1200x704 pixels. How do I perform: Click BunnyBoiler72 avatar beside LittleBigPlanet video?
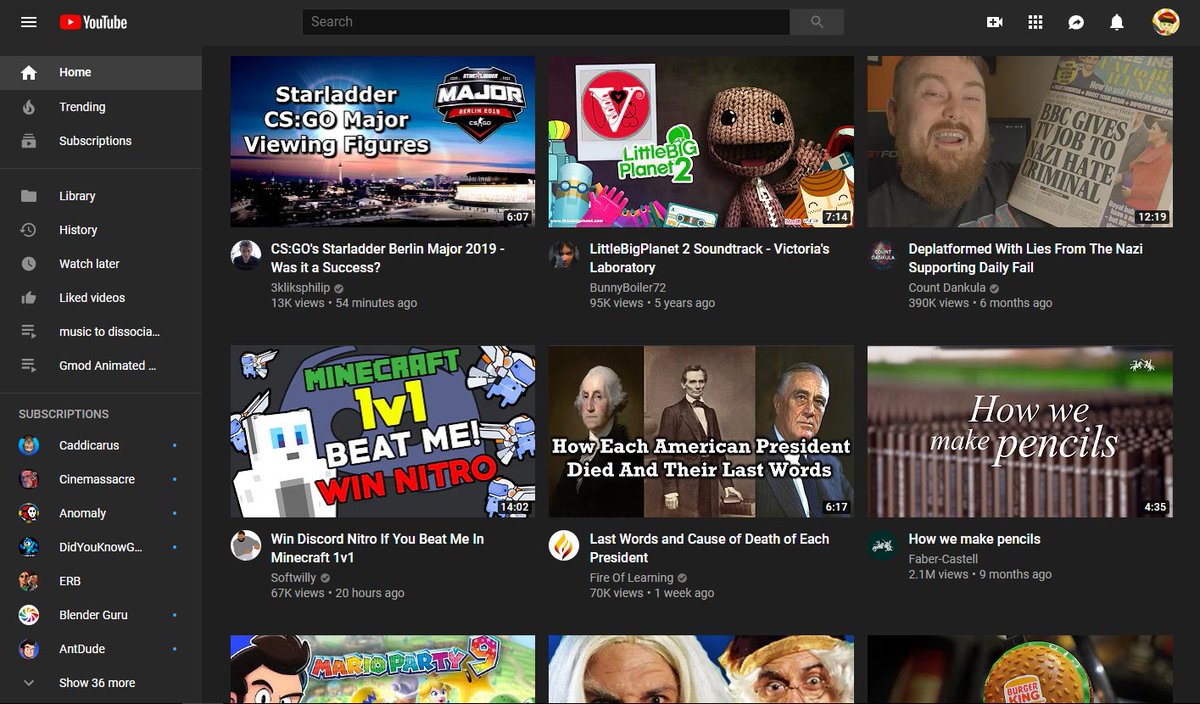(x=564, y=255)
